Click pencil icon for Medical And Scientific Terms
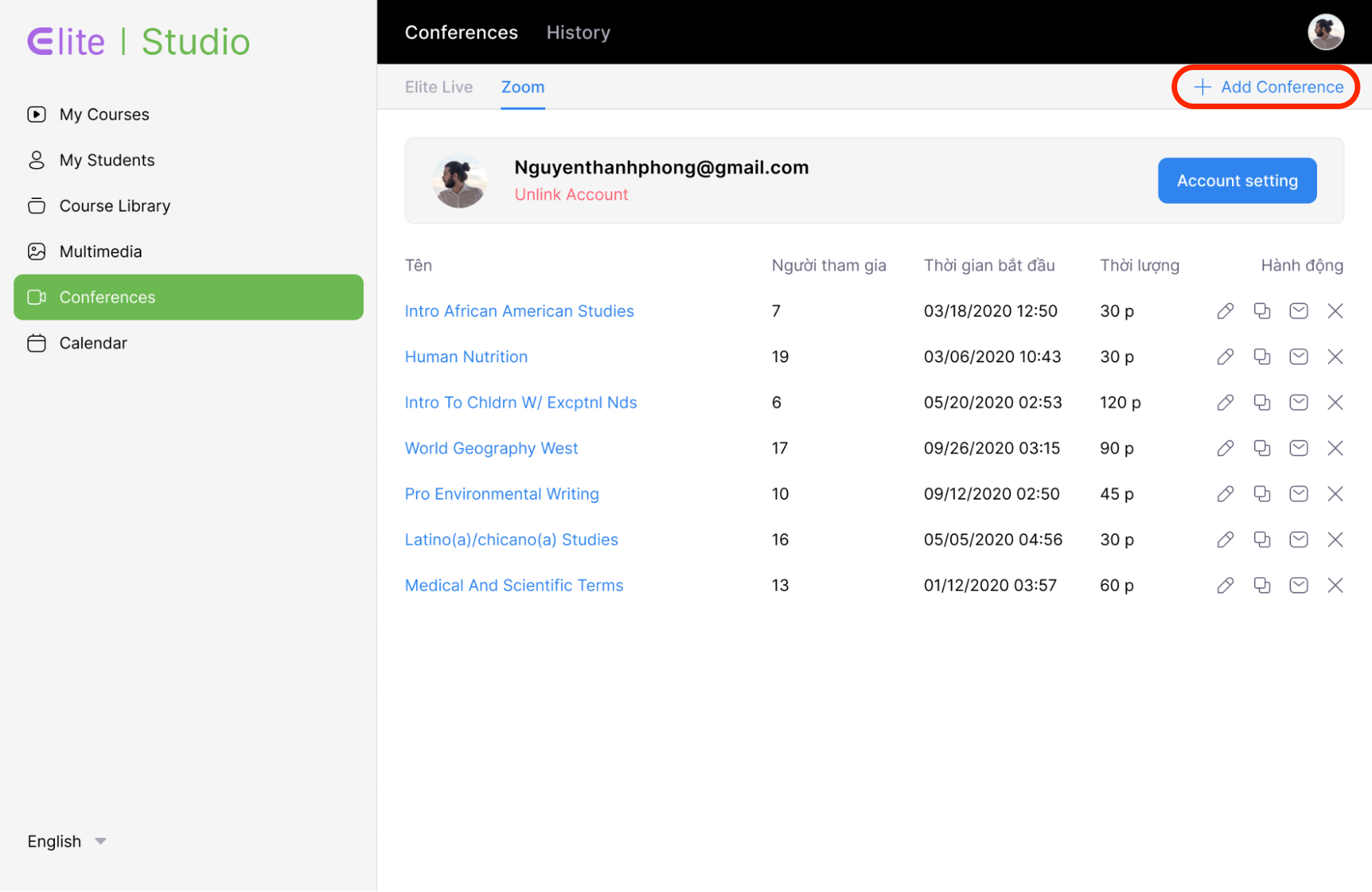Screen dimensions: 1372x892 coord(1225,585)
